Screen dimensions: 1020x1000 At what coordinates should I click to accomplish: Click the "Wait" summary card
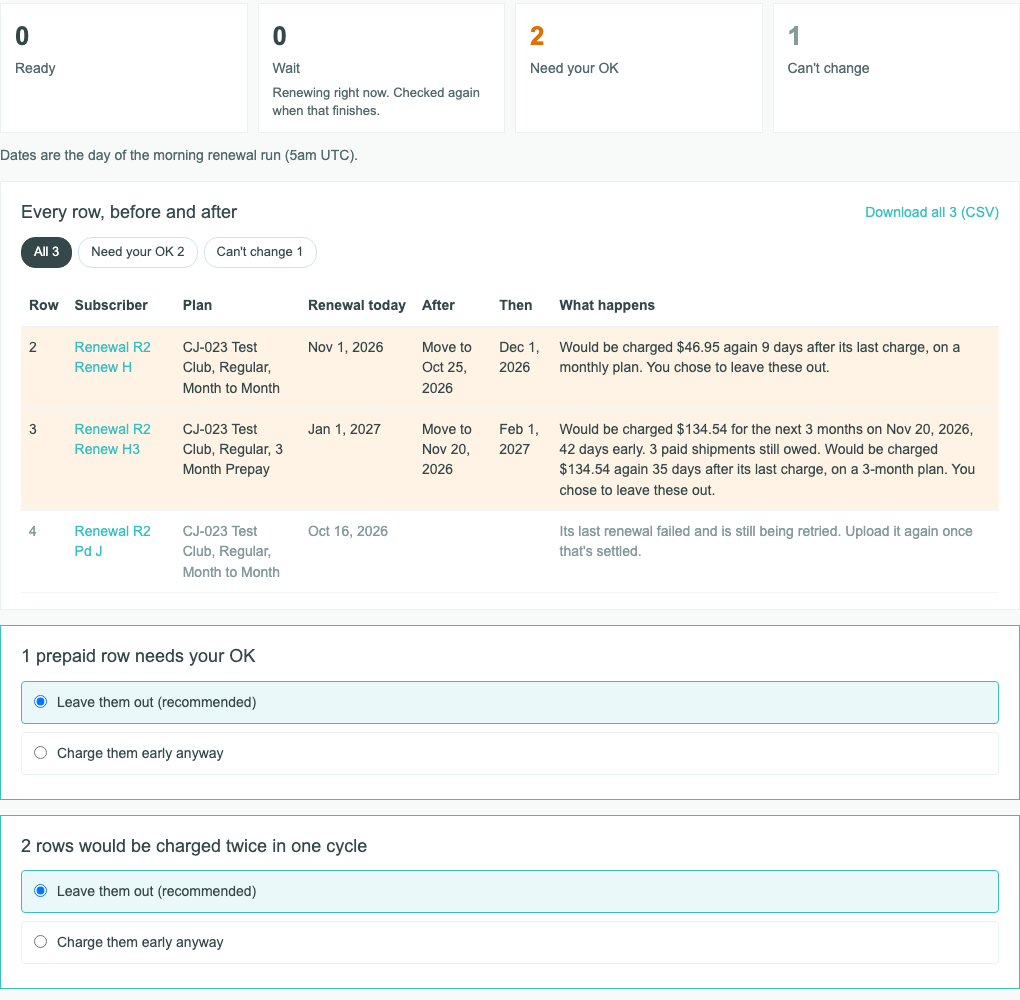(381, 68)
